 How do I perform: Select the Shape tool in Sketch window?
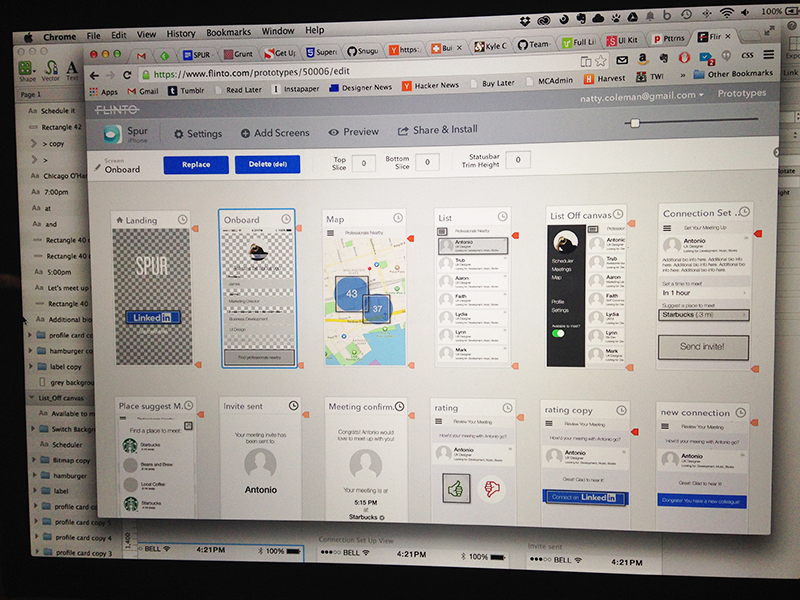point(27,71)
